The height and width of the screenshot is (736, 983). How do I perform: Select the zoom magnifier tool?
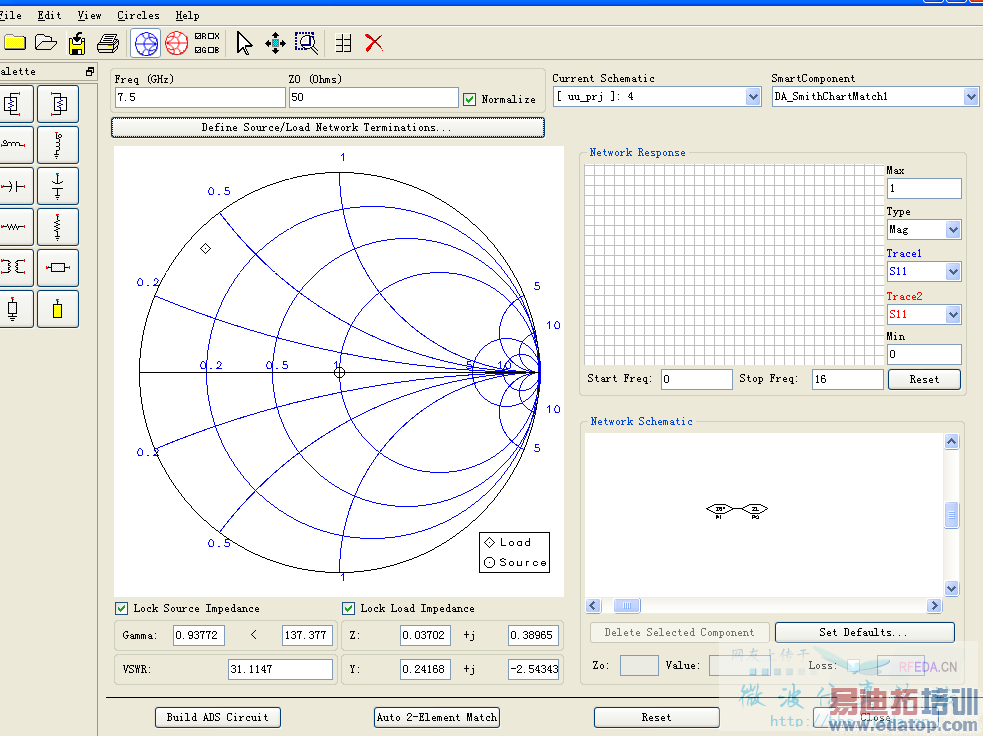[306, 43]
